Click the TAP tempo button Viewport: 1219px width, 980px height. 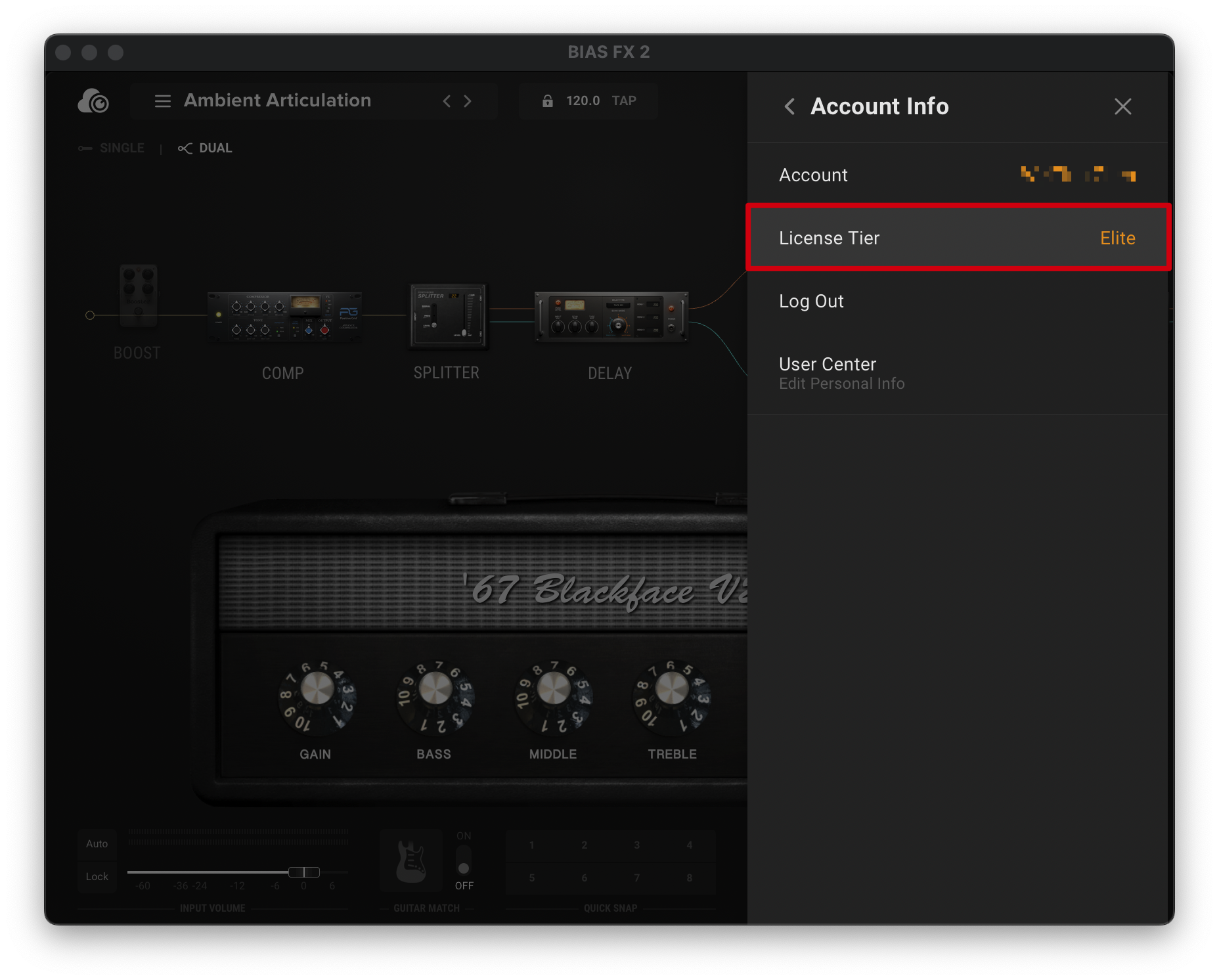pos(624,101)
